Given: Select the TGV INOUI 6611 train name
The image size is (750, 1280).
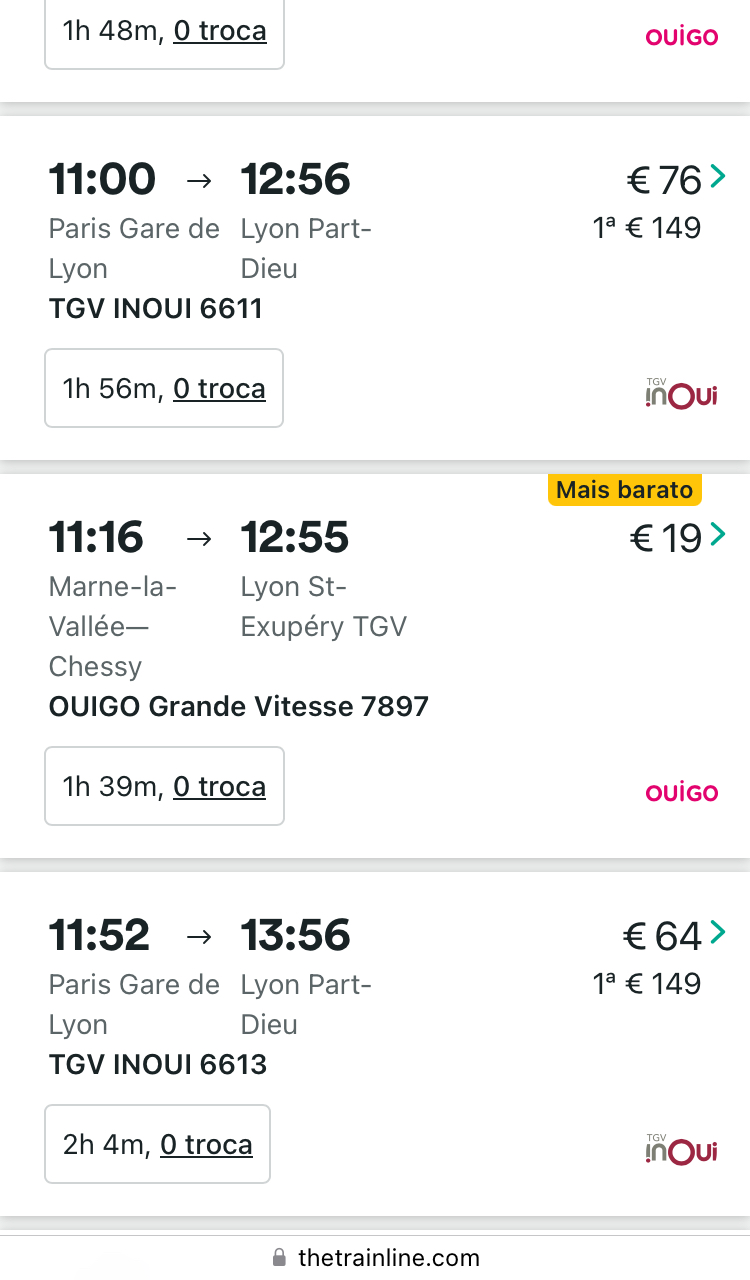Looking at the screenshot, I should click(155, 308).
